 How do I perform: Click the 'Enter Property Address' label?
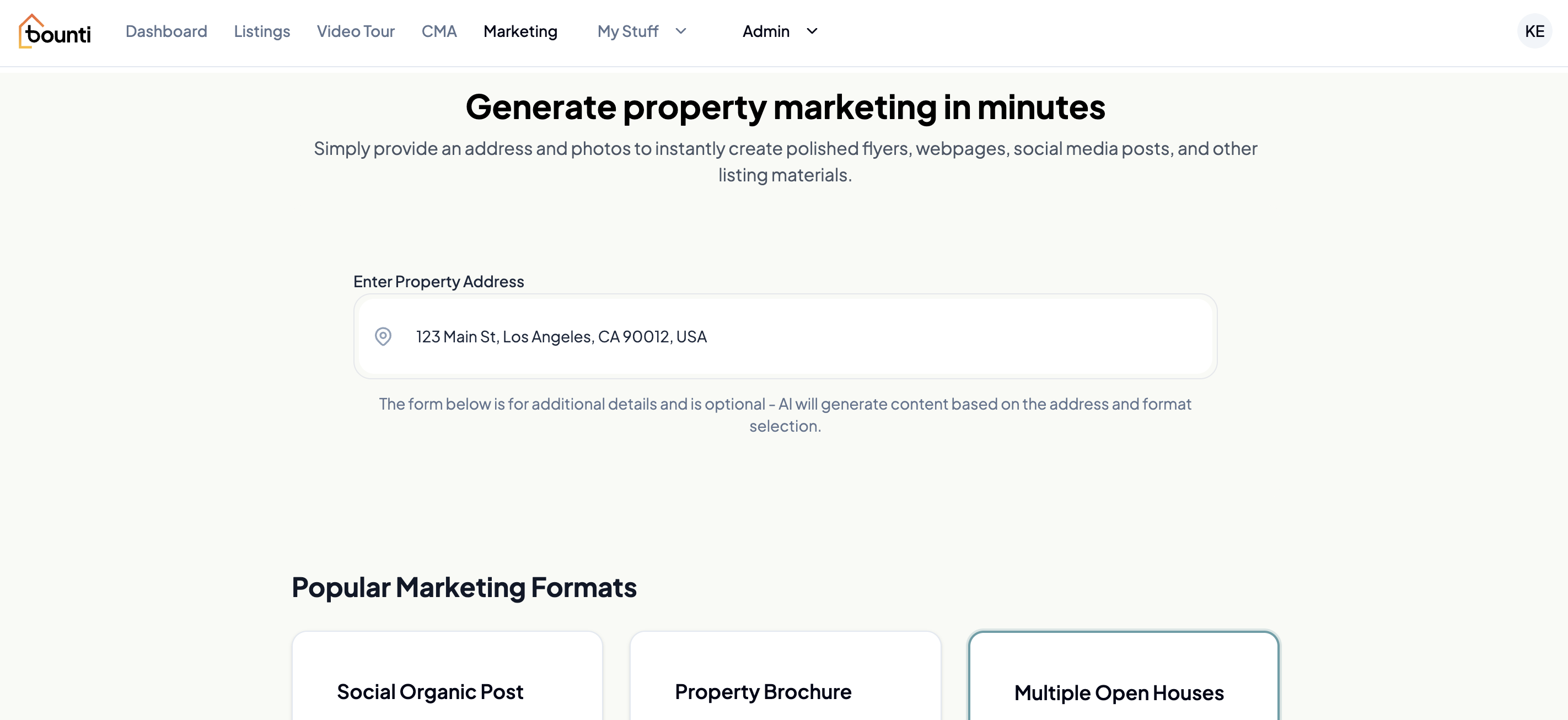[438, 281]
